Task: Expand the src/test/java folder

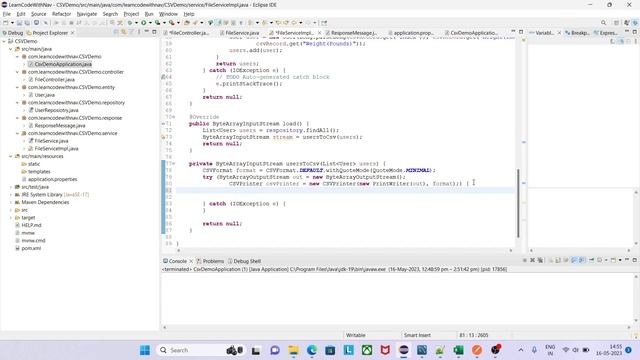Action: [x=11, y=187]
